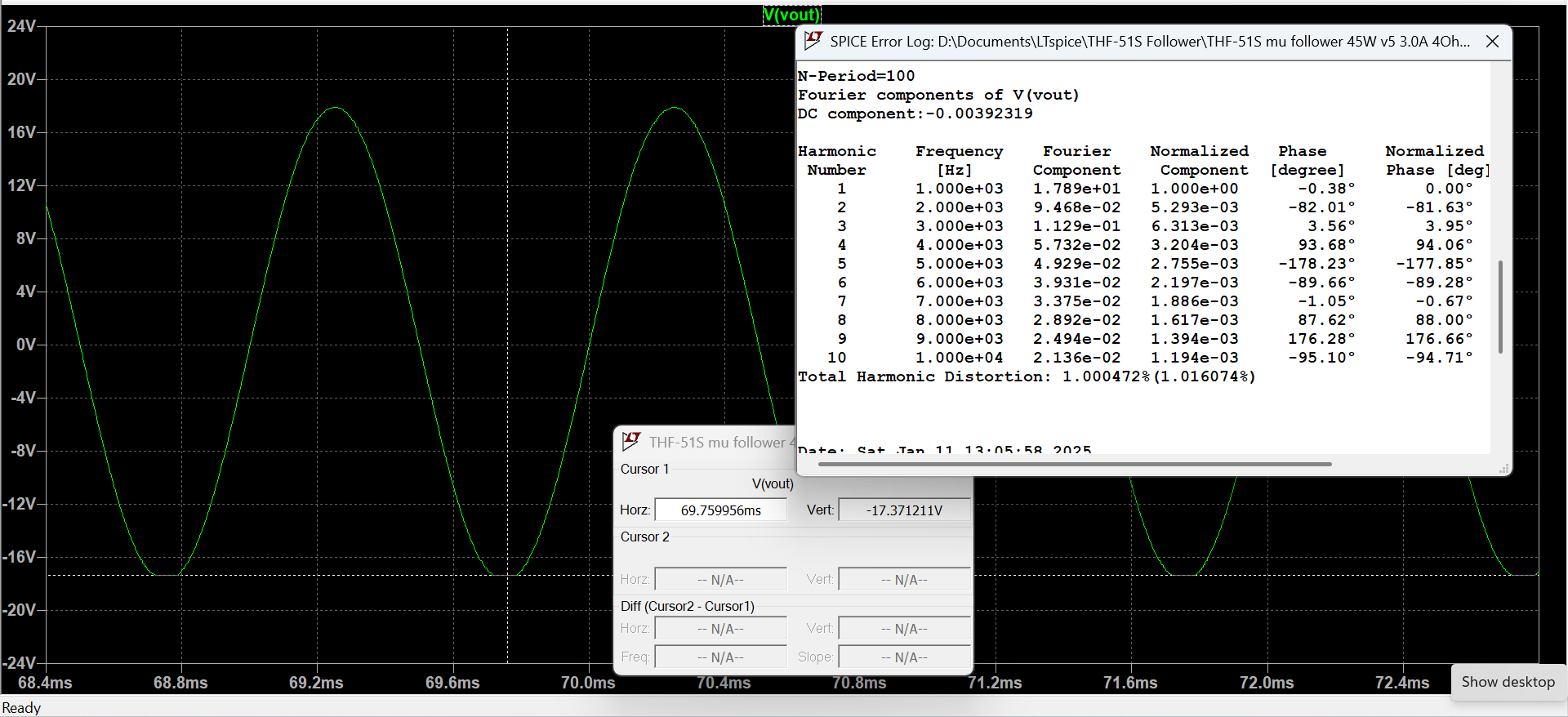The height and width of the screenshot is (717, 1568).
Task: Click the 24V axis label
Action: [x=21, y=26]
